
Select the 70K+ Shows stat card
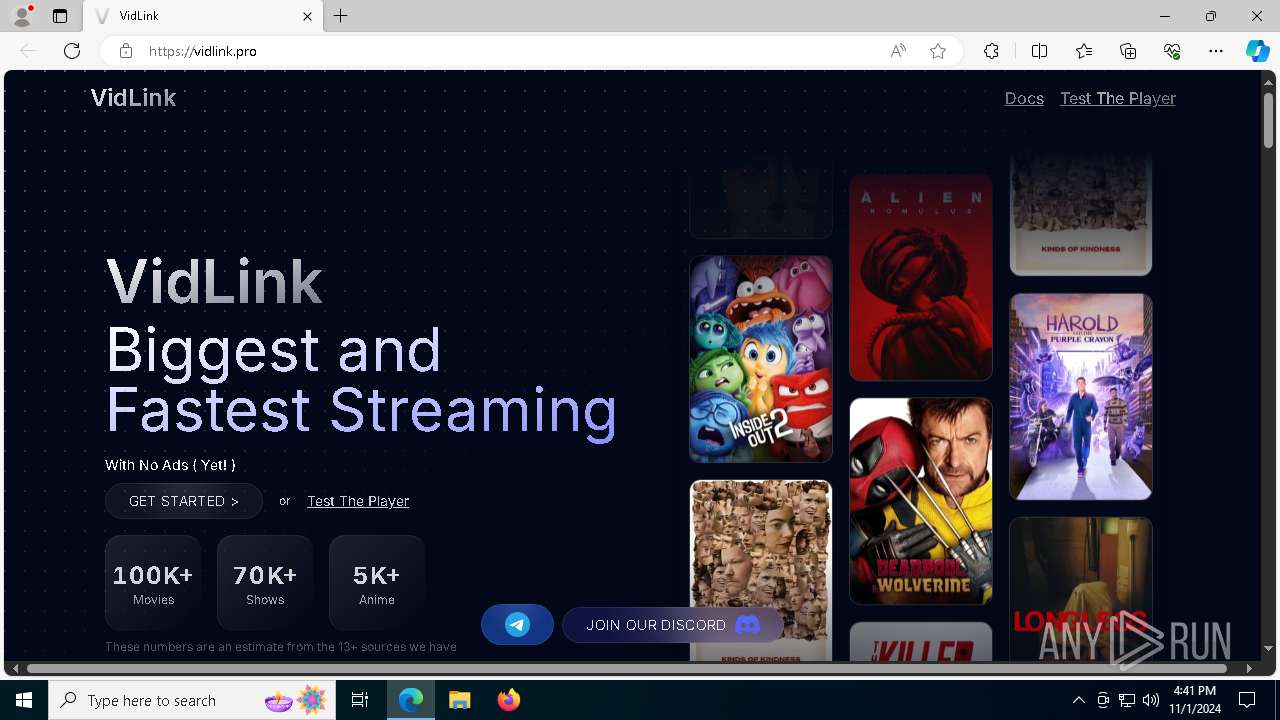pyautogui.click(x=265, y=583)
